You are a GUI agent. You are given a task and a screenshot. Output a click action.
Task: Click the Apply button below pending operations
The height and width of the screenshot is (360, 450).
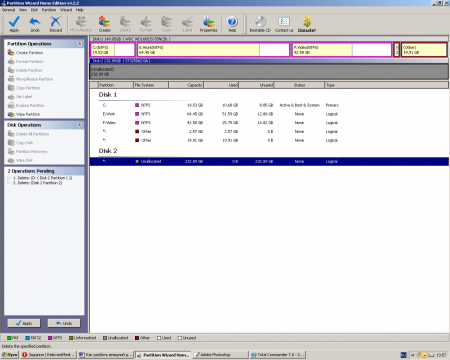(x=24, y=323)
